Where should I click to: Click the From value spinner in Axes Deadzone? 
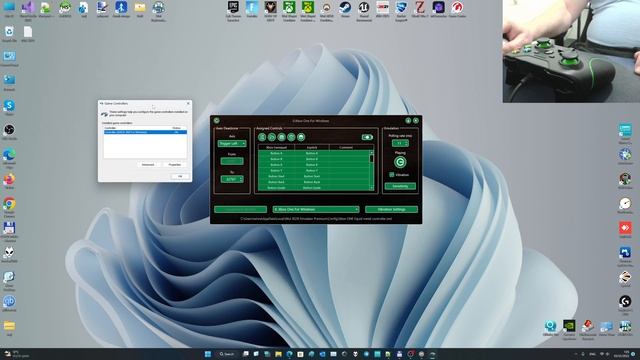(x=232, y=161)
